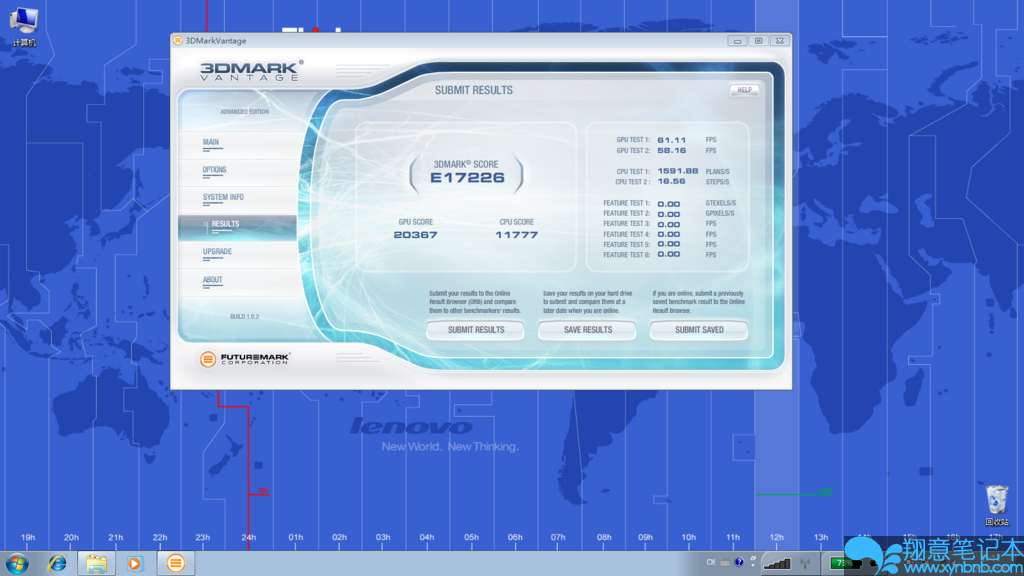The height and width of the screenshot is (576, 1024).
Task: Open the ABOUT page
Action: (x=237, y=281)
